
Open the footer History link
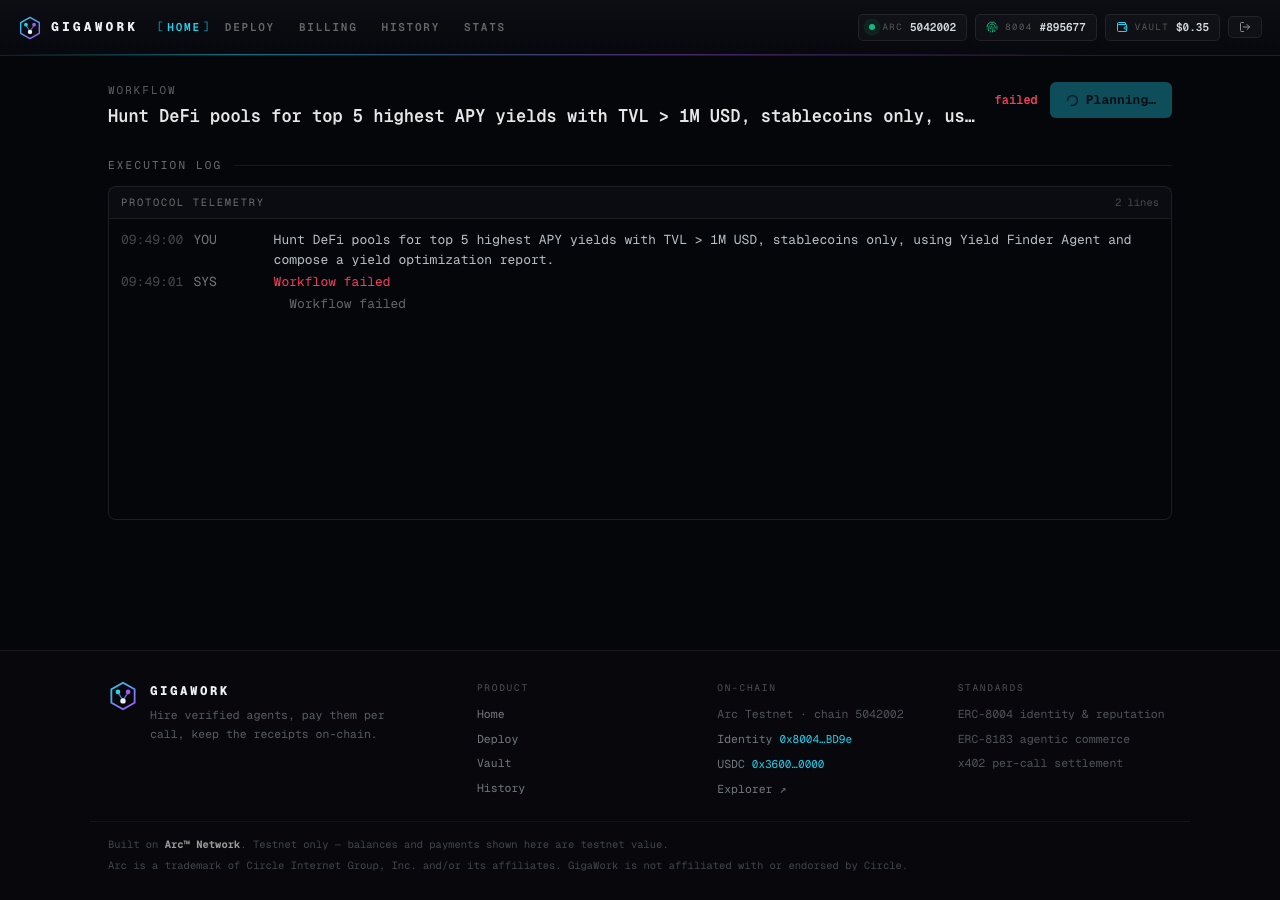coord(501,789)
